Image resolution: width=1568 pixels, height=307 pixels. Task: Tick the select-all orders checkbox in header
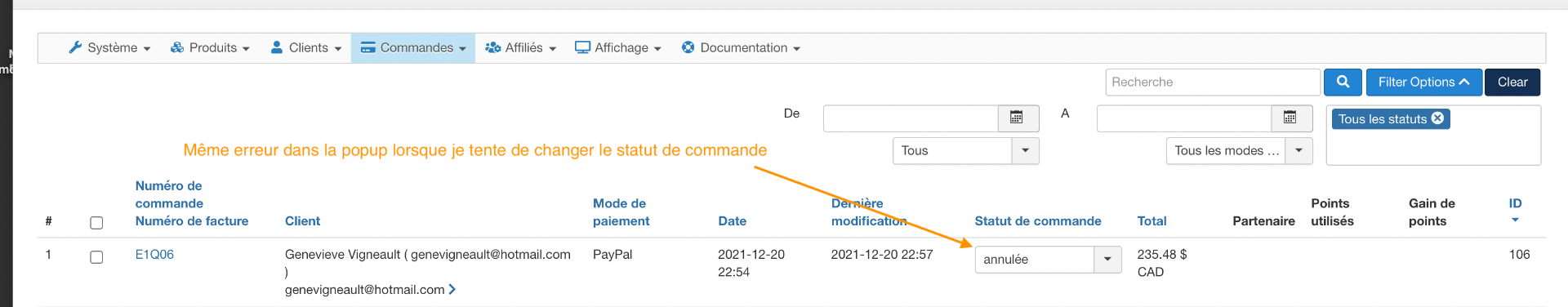(x=96, y=222)
